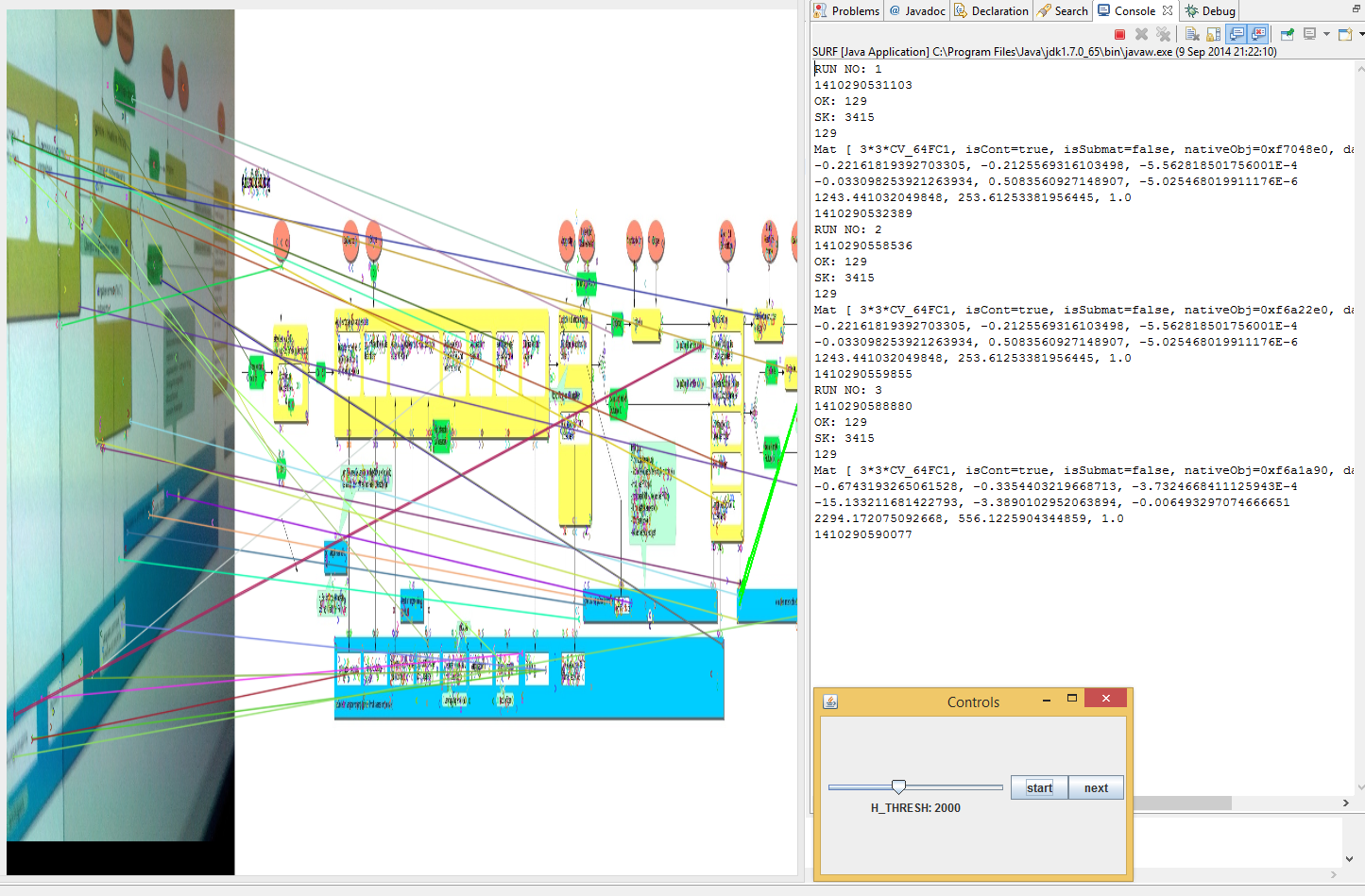Image resolution: width=1365 pixels, height=896 pixels.
Task: Click Mat line with nativeObj=0xf6a22e0
Action: 1083,310
